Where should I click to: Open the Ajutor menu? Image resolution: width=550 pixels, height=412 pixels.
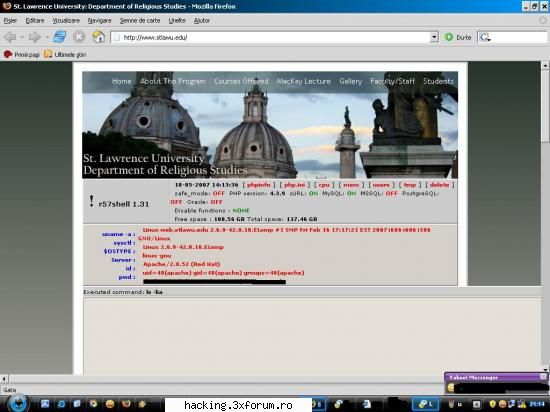coord(202,21)
